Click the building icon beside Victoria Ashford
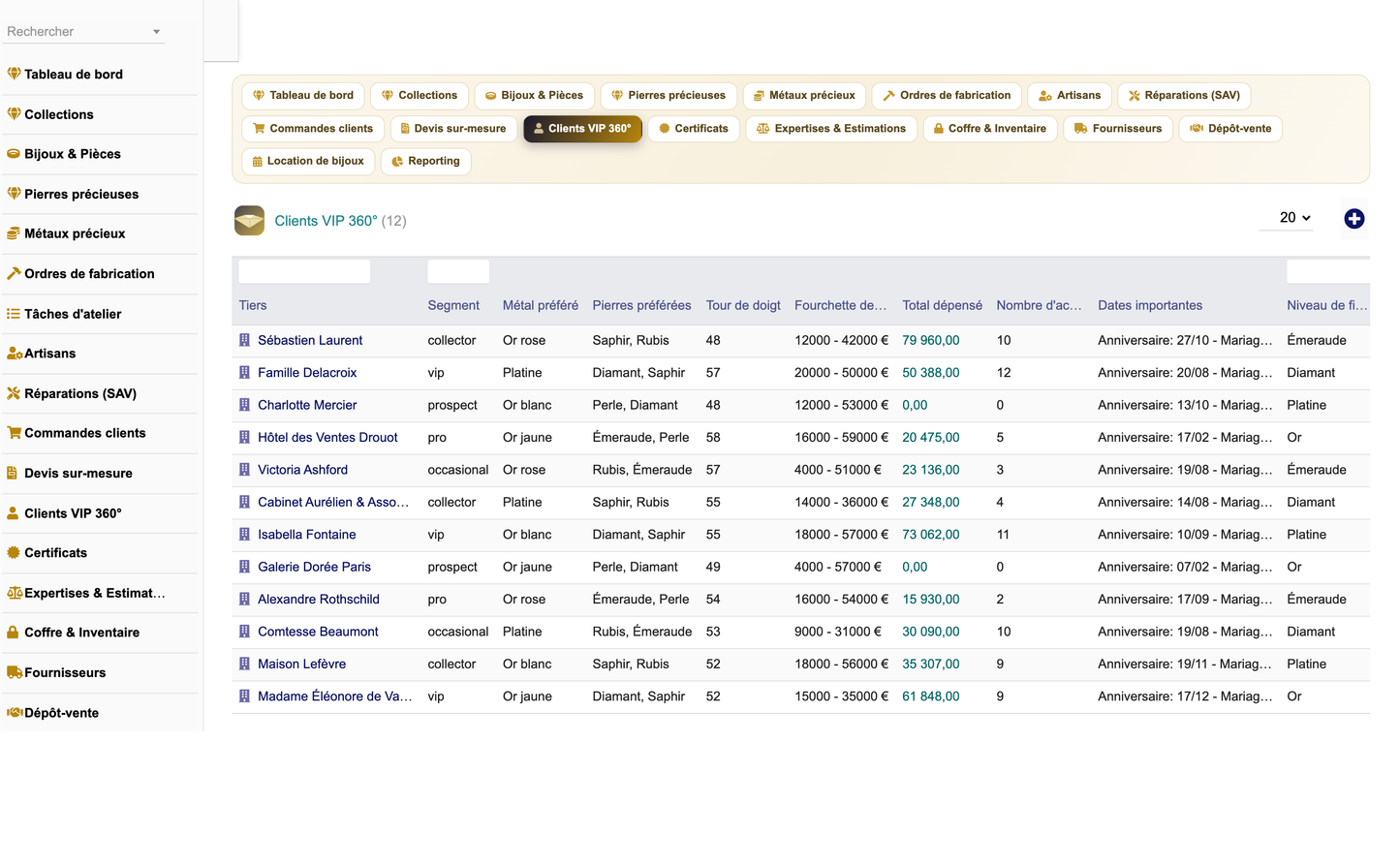This screenshot has height=866, width=1400. click(245, 469)
